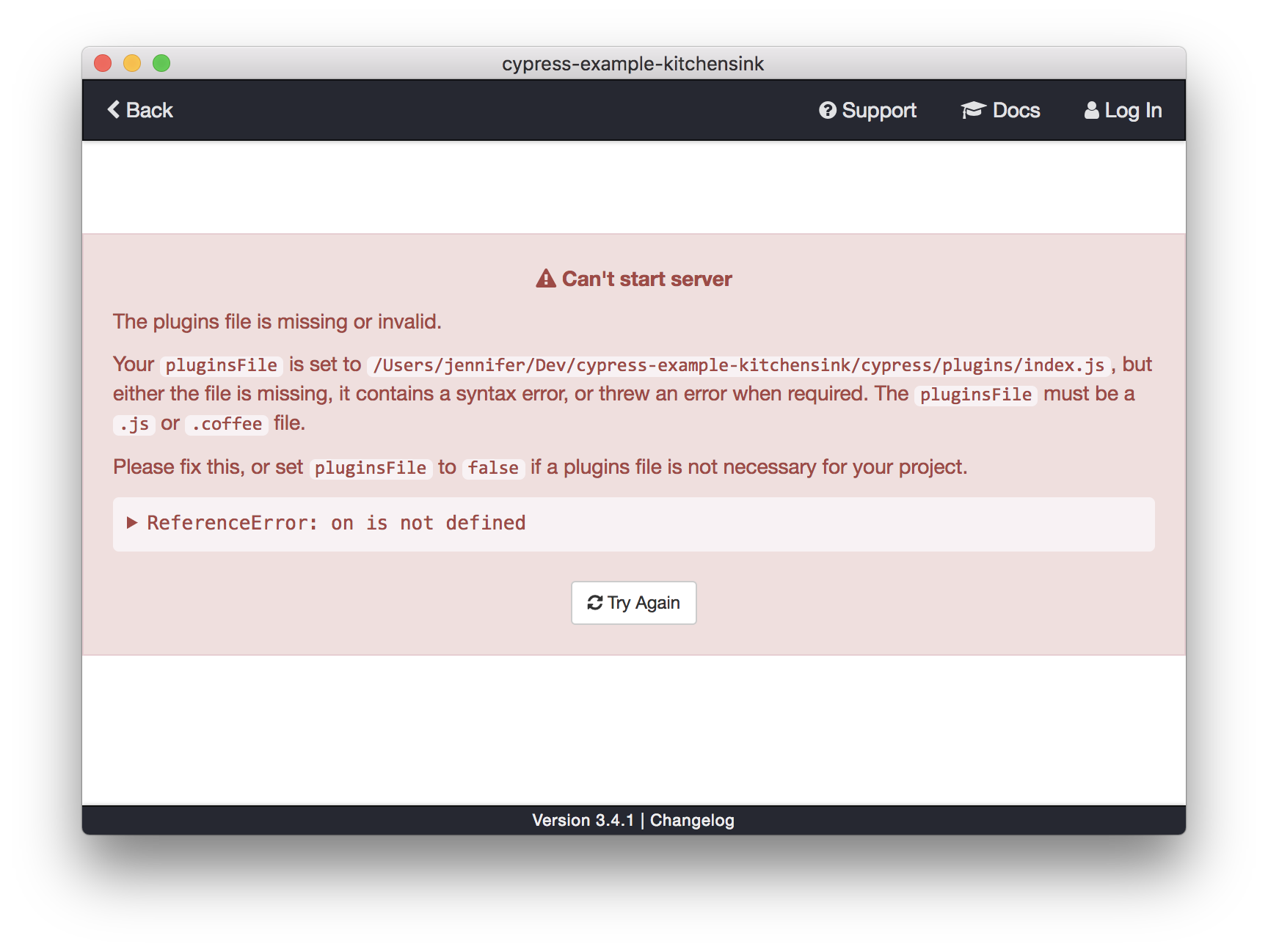Click the warning triangle icon

[545, 279]
